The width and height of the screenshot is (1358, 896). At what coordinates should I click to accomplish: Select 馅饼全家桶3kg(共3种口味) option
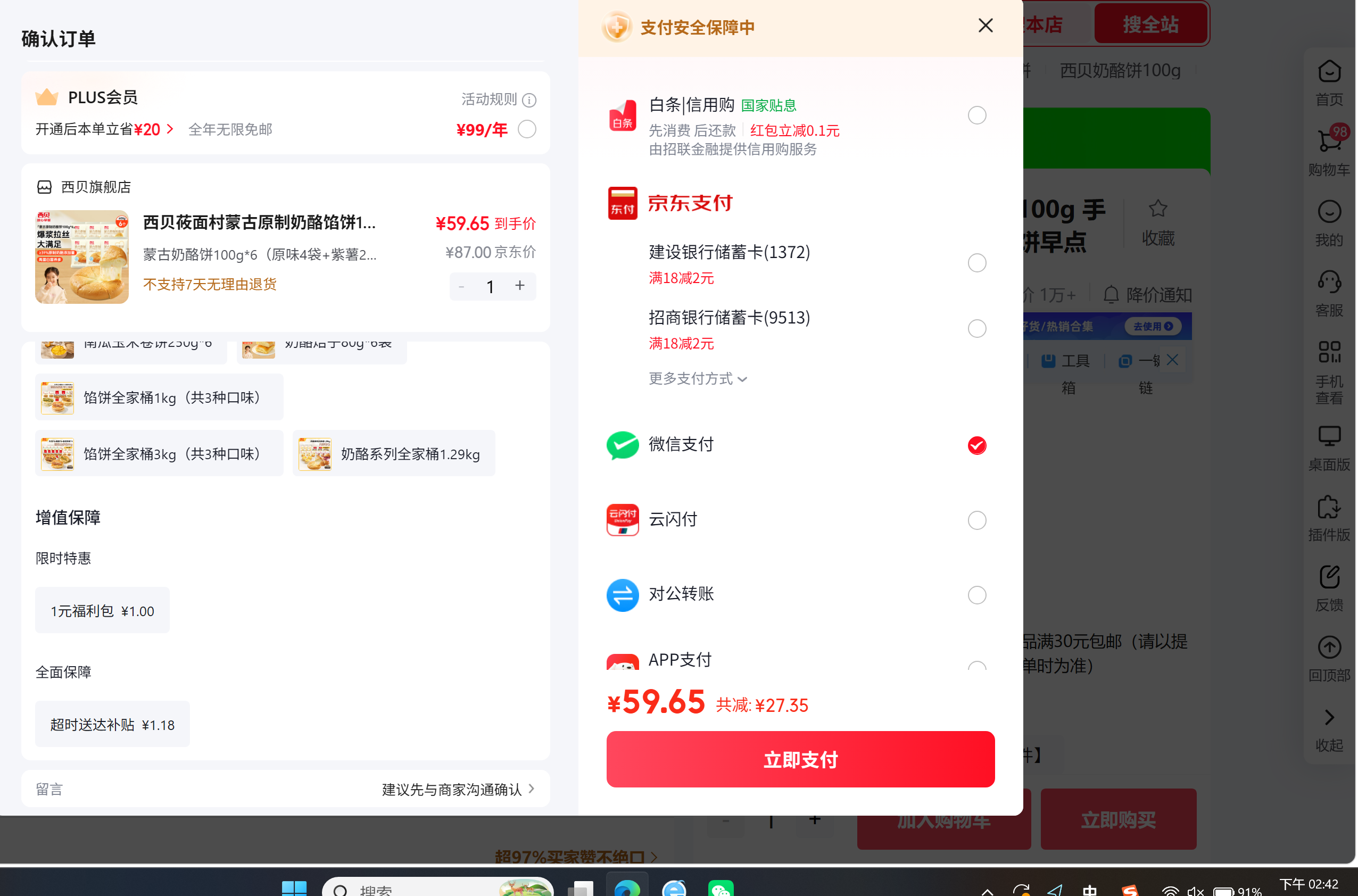pos(159,454)
